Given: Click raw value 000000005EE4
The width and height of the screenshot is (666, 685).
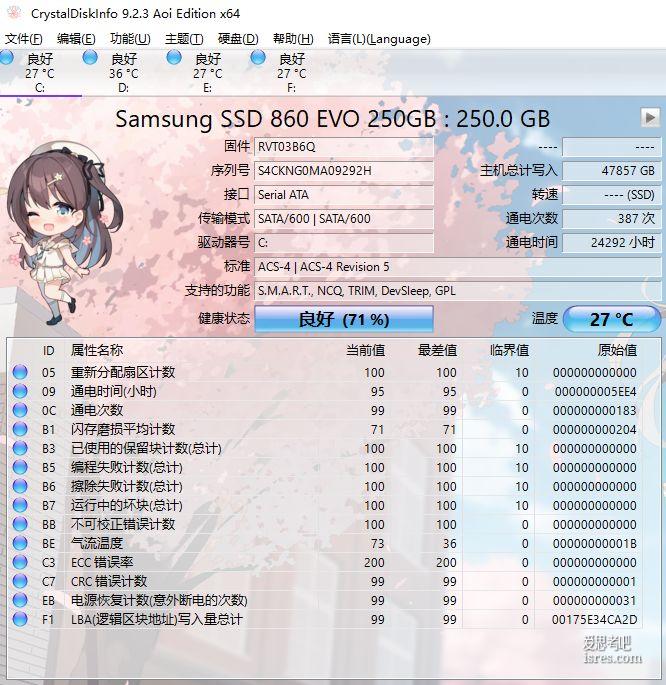Looking at the screenshot, I should click(596, 391).
